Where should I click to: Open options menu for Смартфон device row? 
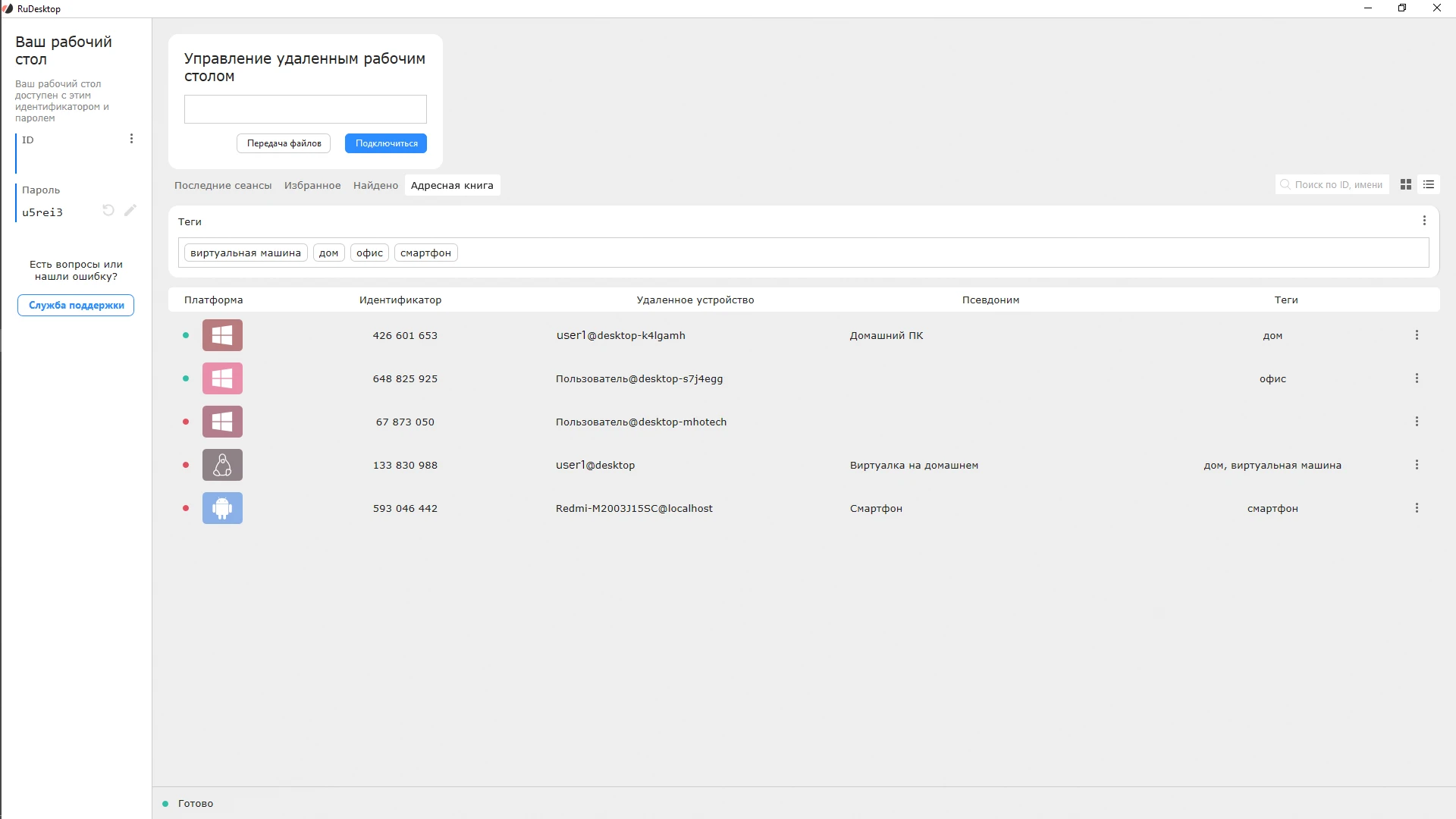(x=1417, y=508)
